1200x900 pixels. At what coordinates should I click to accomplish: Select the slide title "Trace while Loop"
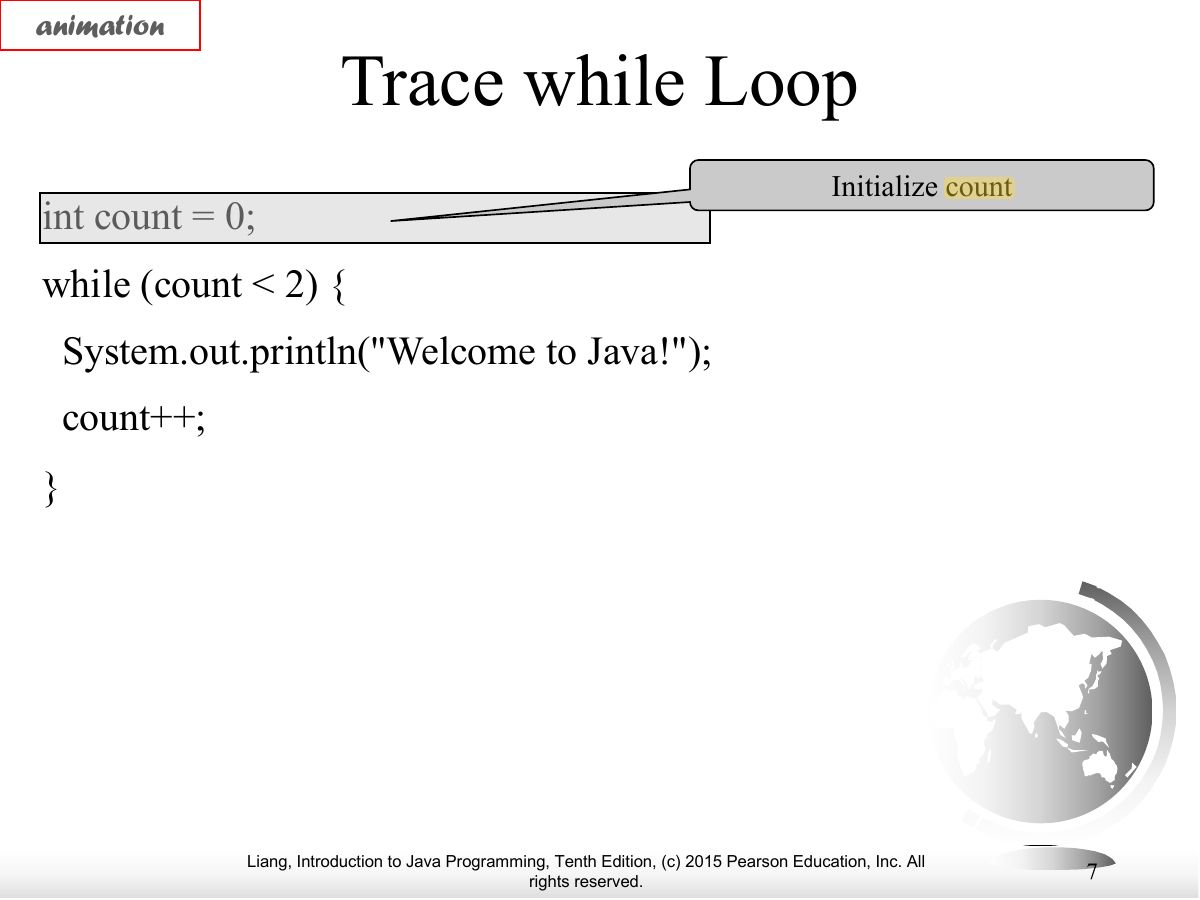point(600,82)
